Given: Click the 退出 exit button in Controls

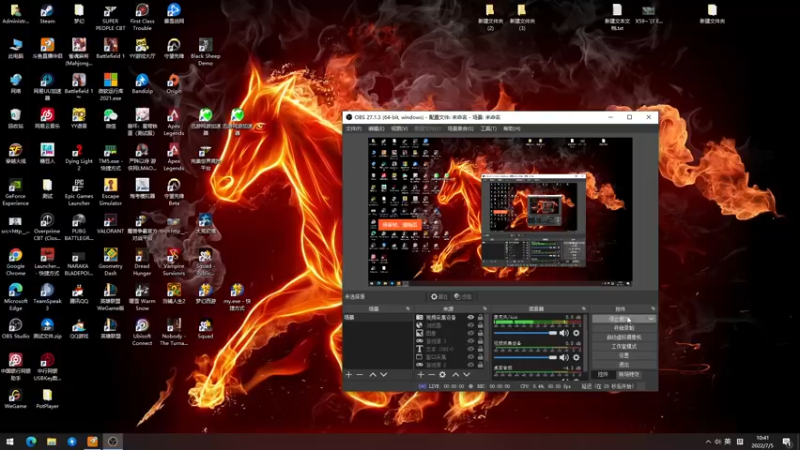Looking at the screenshot, I should (624, 364).
